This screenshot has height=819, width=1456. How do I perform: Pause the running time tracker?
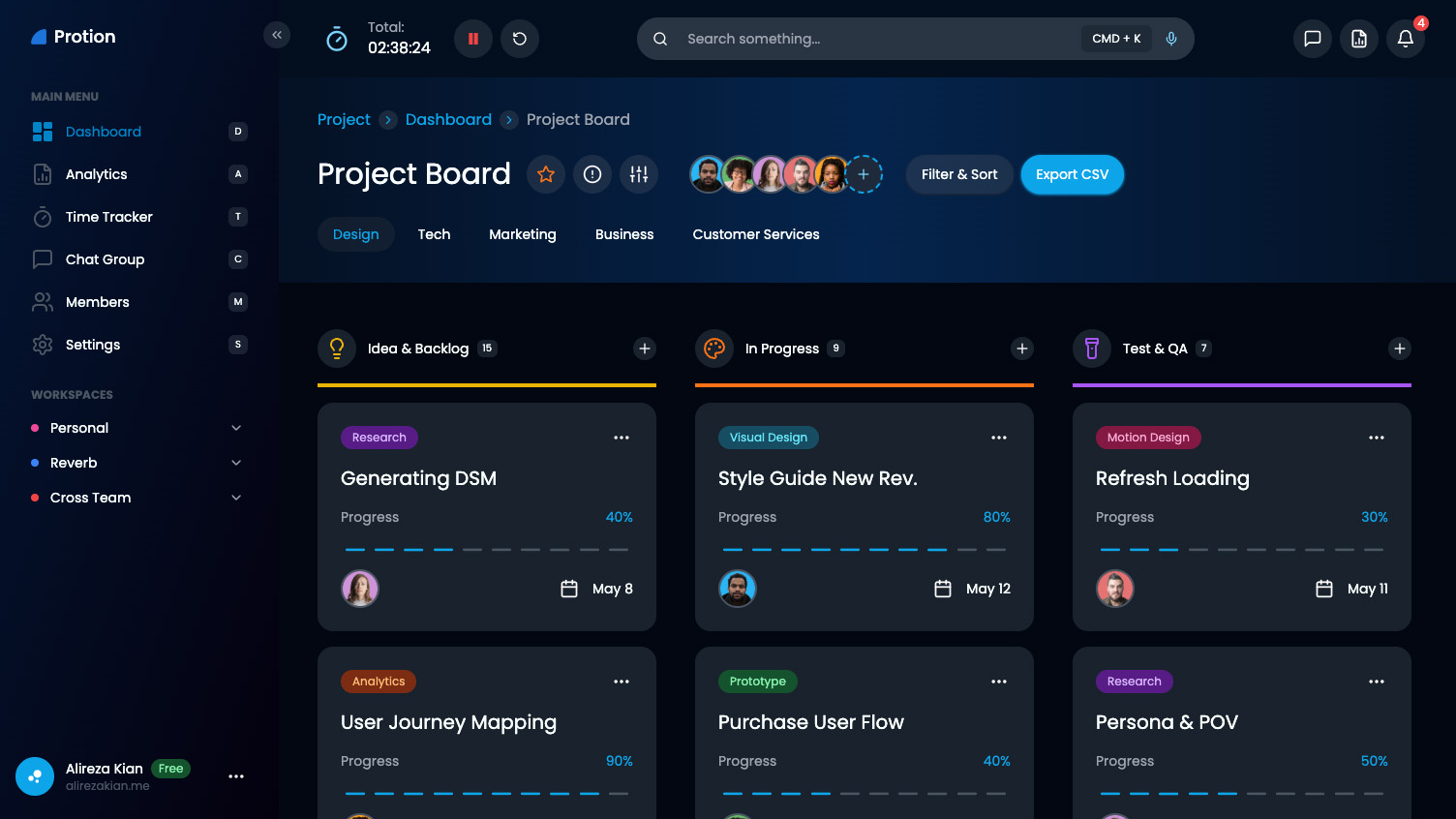[473, 39]
